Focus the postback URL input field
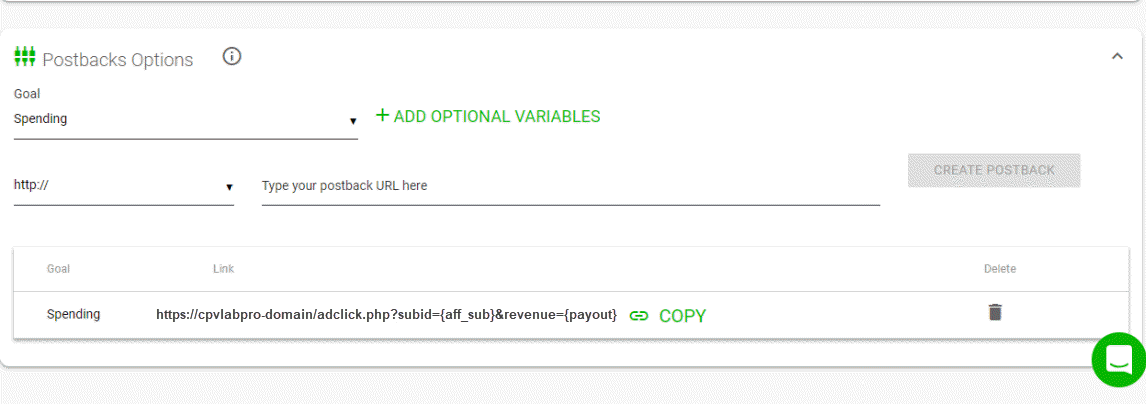This screenshot has width=1146, height=404. click(x=570, y=186)
